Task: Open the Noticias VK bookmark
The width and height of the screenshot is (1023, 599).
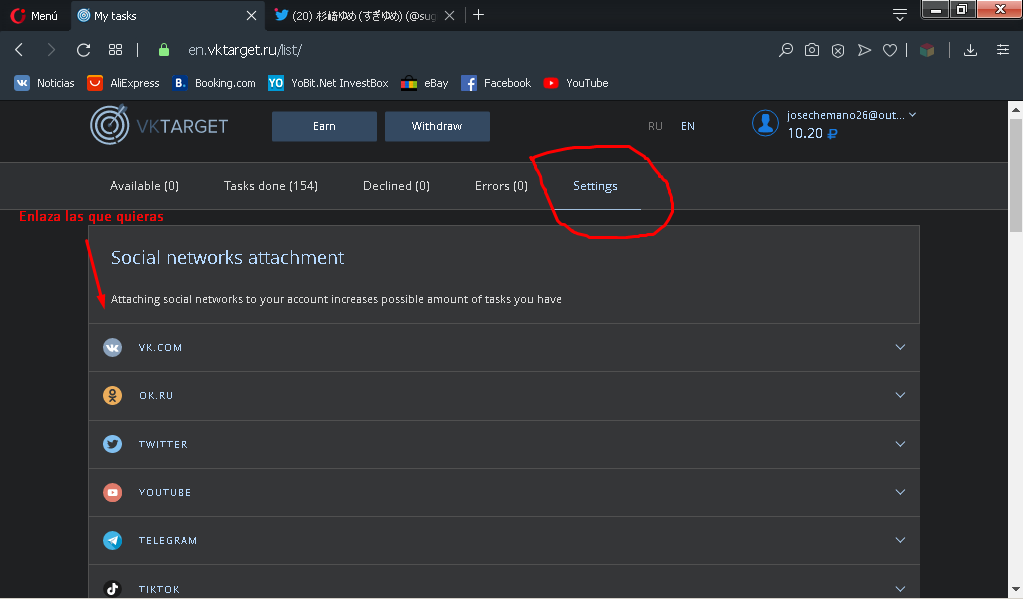Action: 44,83
